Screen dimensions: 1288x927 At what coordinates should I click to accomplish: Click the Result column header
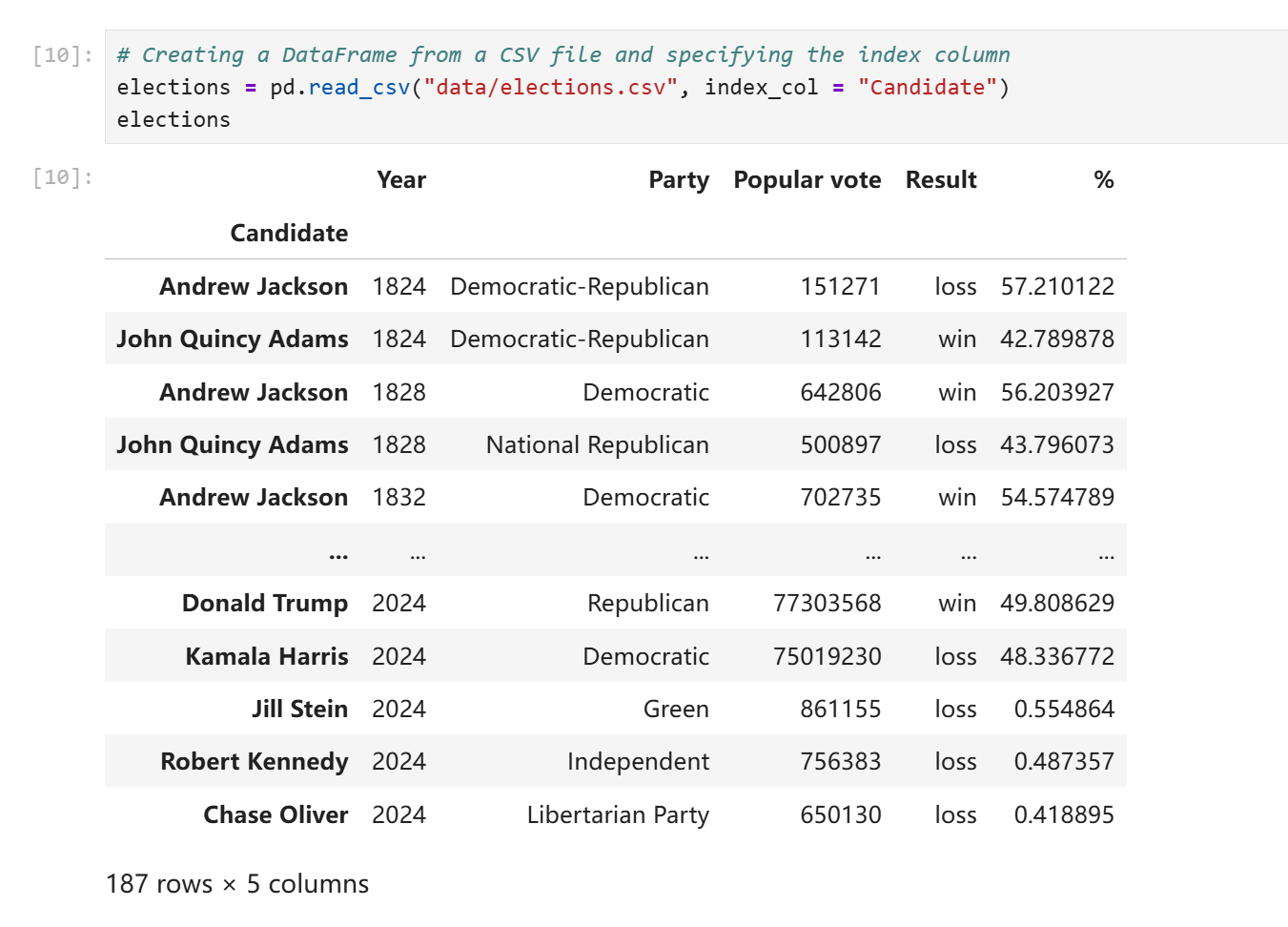(940, 180)
